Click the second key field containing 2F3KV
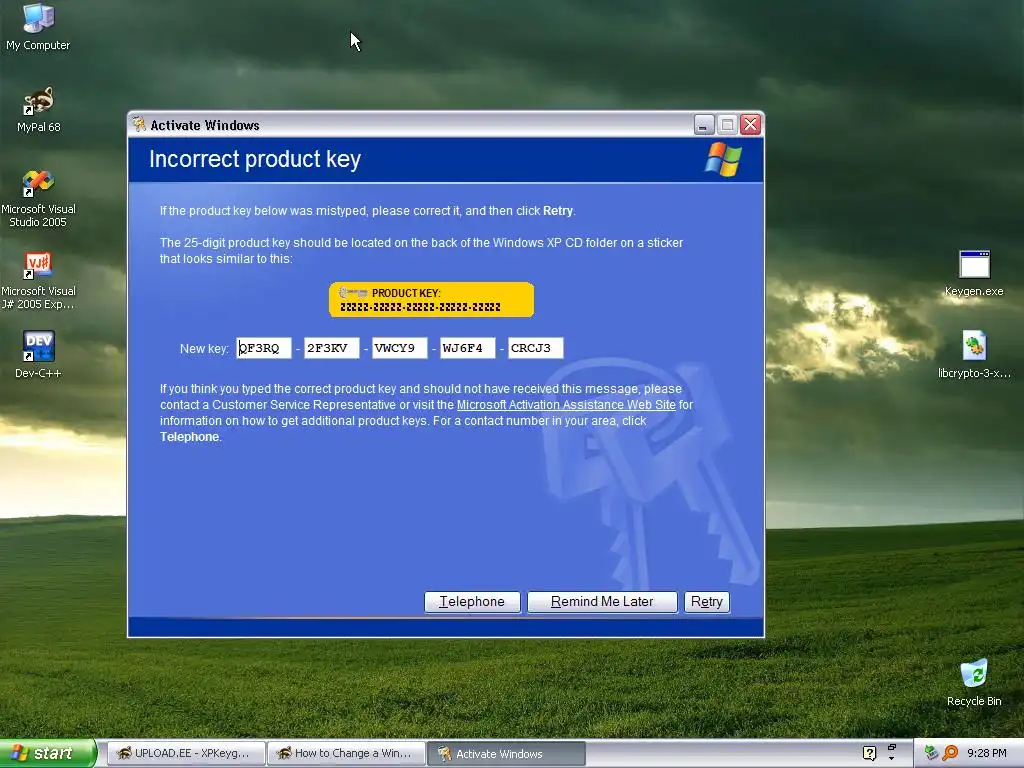The width and height of the screenshot is (1024, 768). [332, 348]
